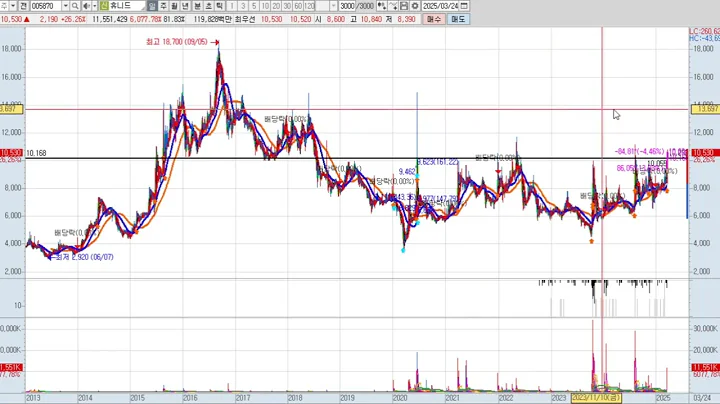The image size is (720, 404).
Task: Select the 3 interval button
Action: [x=243, y=6]
